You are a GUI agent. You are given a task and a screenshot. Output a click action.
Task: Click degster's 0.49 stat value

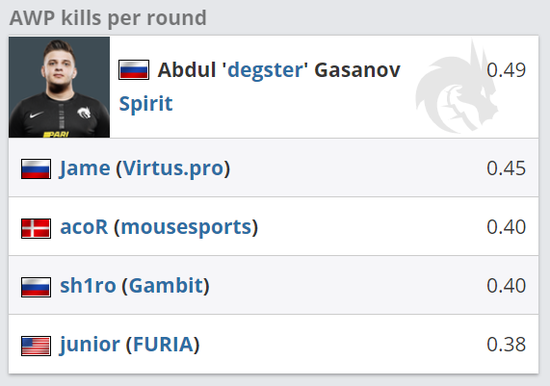point(506,70)
